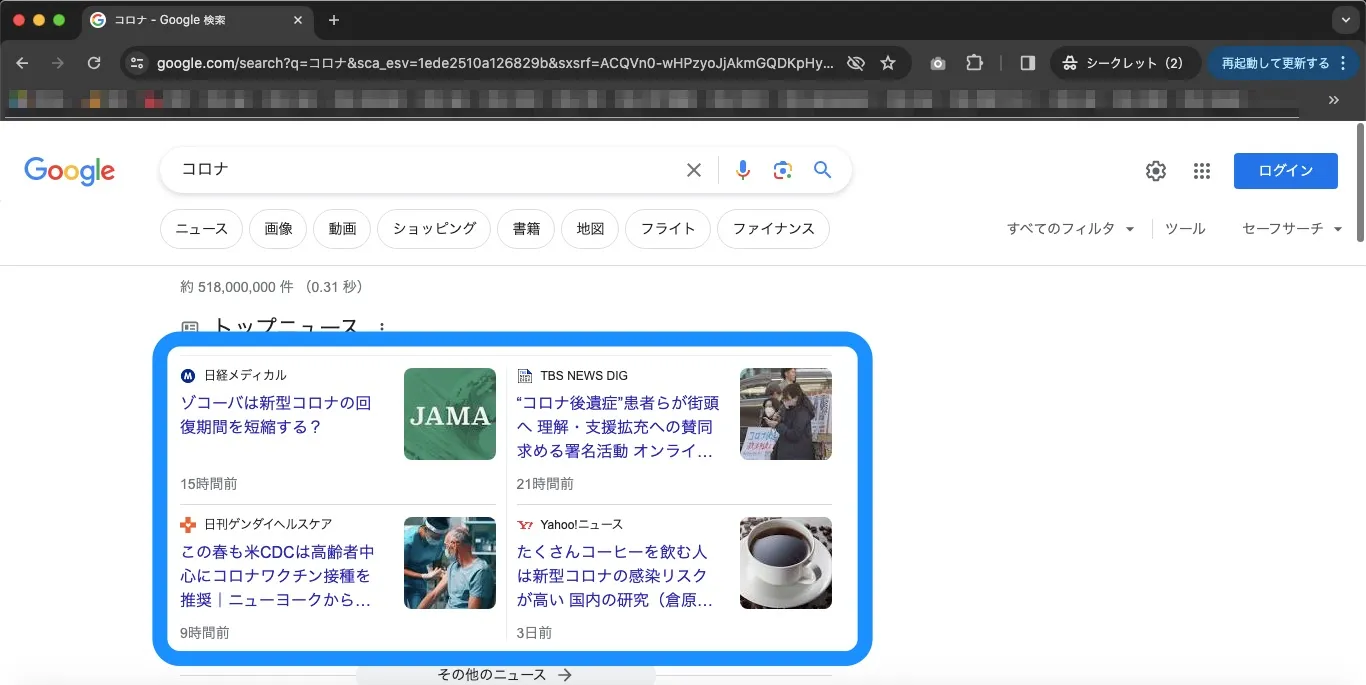The height and width of the screenshot is (685, 1366).
Task: Click the street petition photo thumbnail
Action: coord(786,414)
